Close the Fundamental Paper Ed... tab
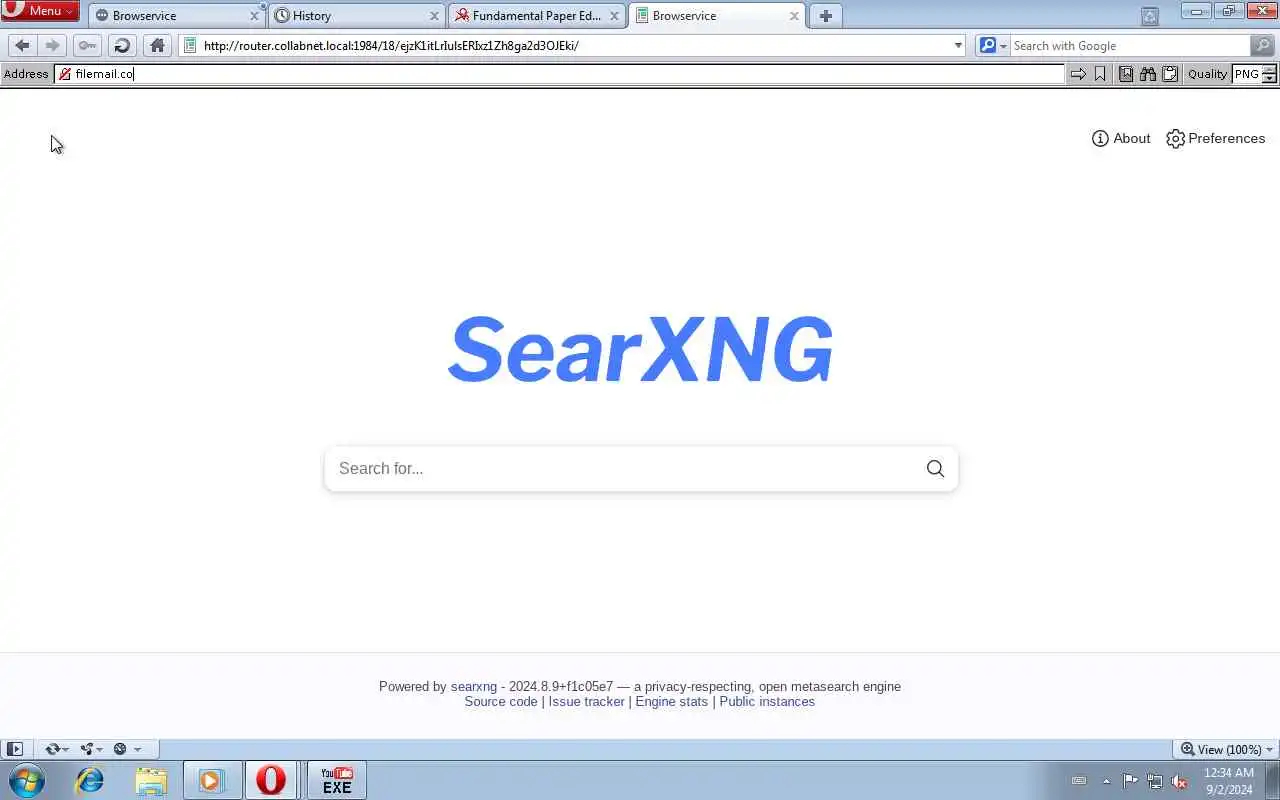 point(614,16)
